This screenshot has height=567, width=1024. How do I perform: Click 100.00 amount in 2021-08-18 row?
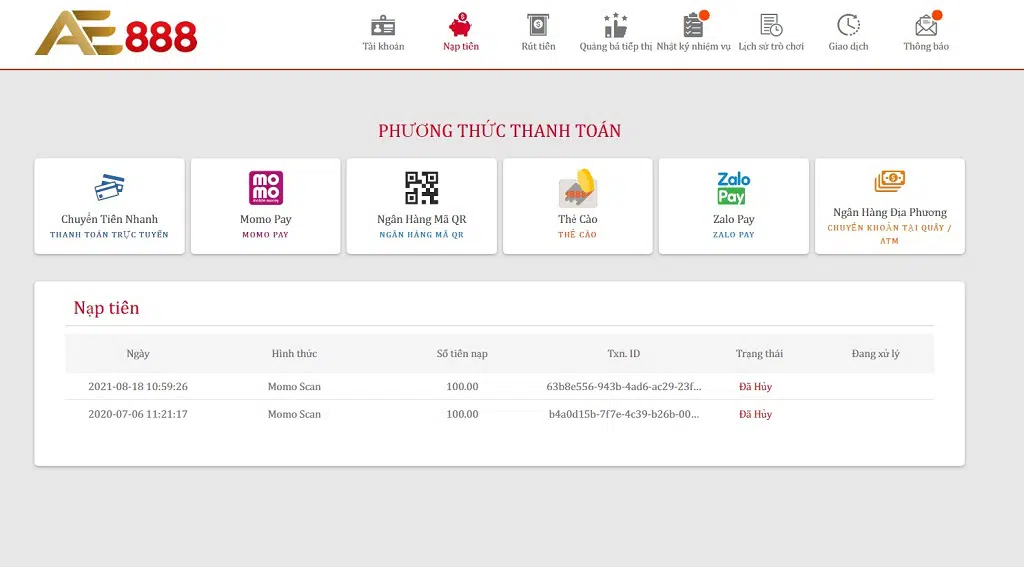coord(462,386)
